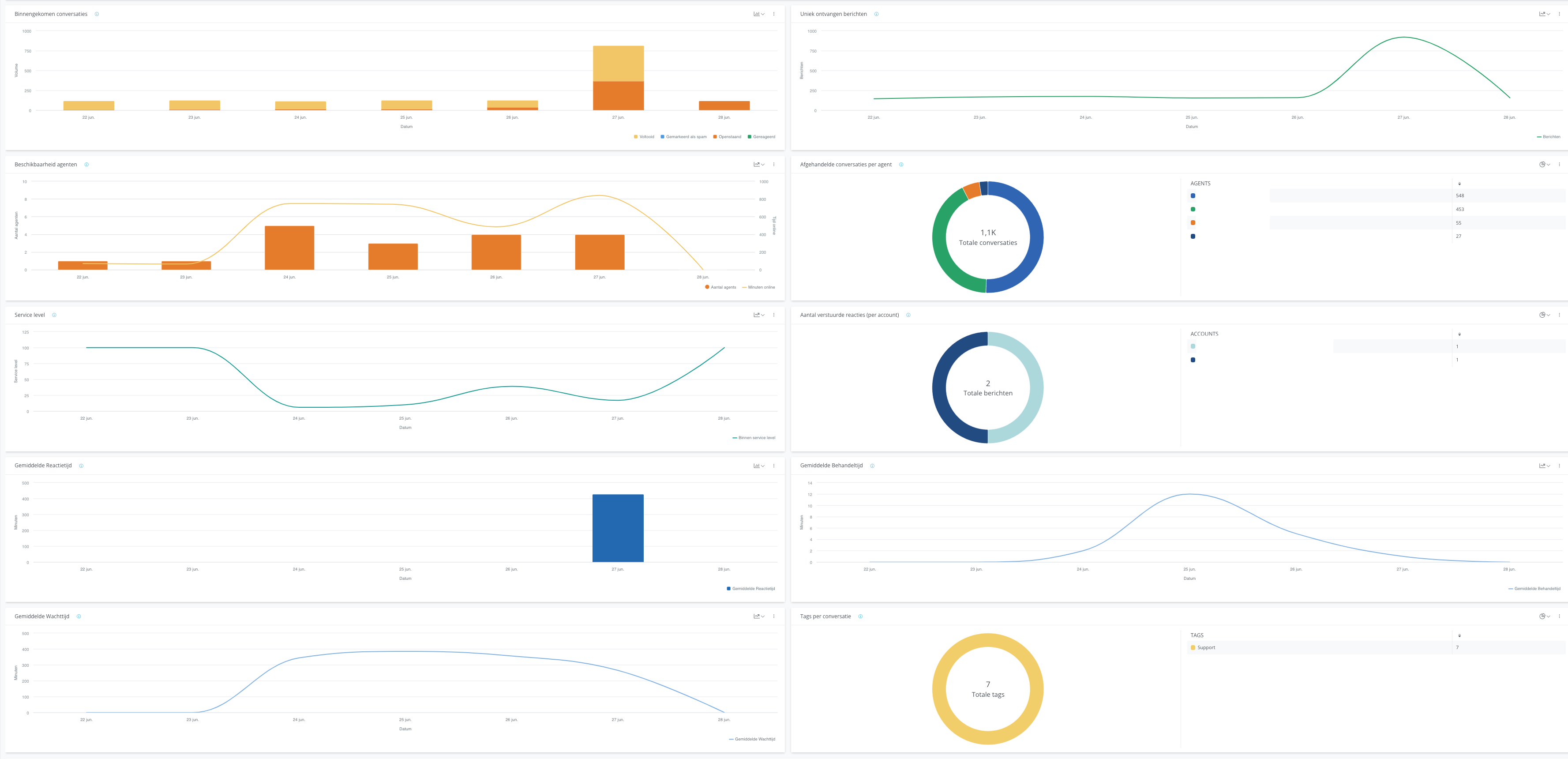Open chart type dropdown for Binnengekomen conversaties

point(759,14)
